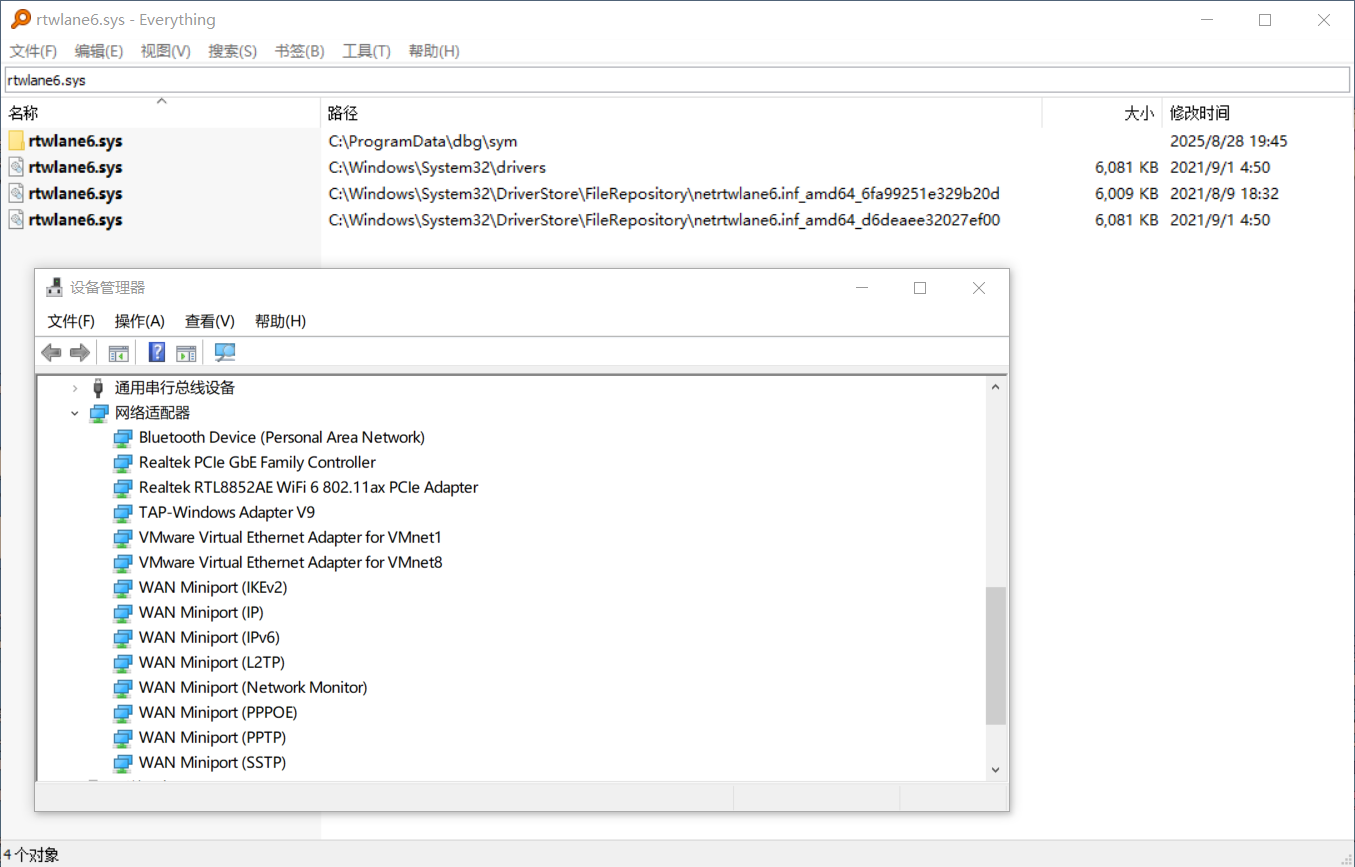Click the scroll-down arrow in Device Manager

(x=995, y=769)
